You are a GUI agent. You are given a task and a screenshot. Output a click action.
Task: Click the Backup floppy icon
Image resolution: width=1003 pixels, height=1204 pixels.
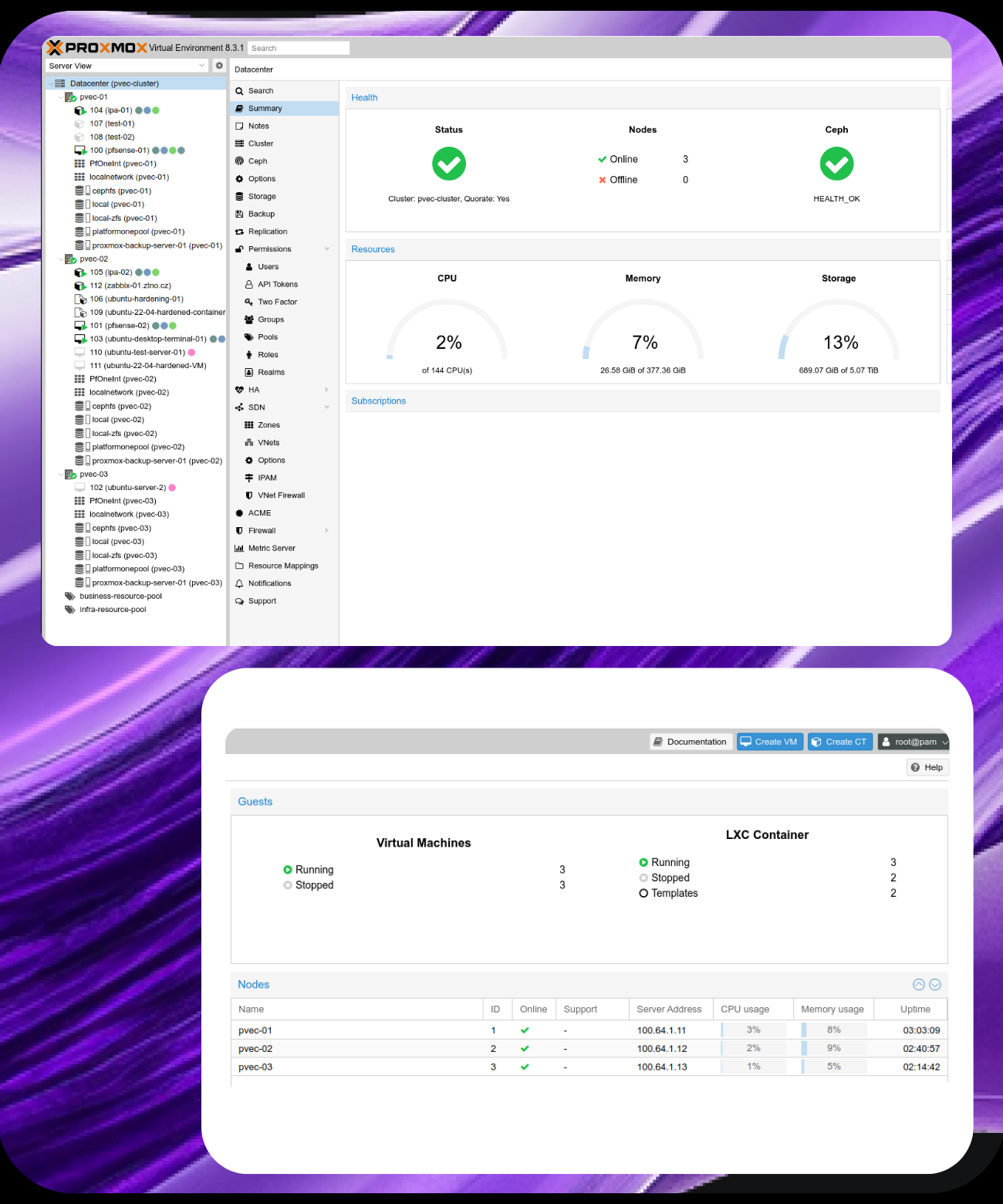(x=239, y=214)
